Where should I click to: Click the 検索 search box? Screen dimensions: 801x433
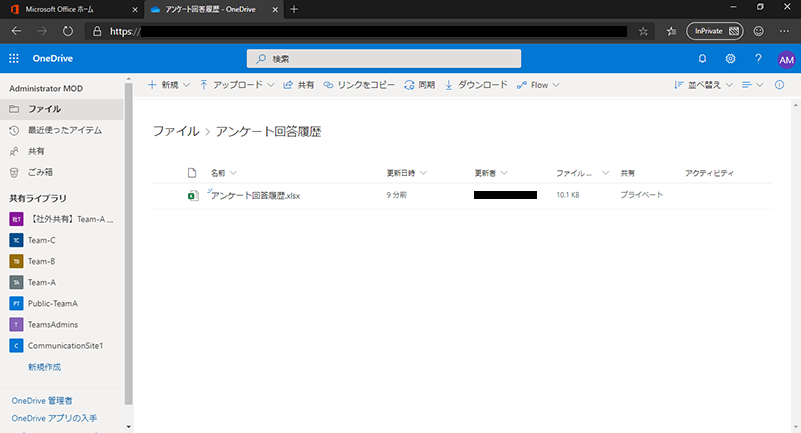tap(383, 59)
